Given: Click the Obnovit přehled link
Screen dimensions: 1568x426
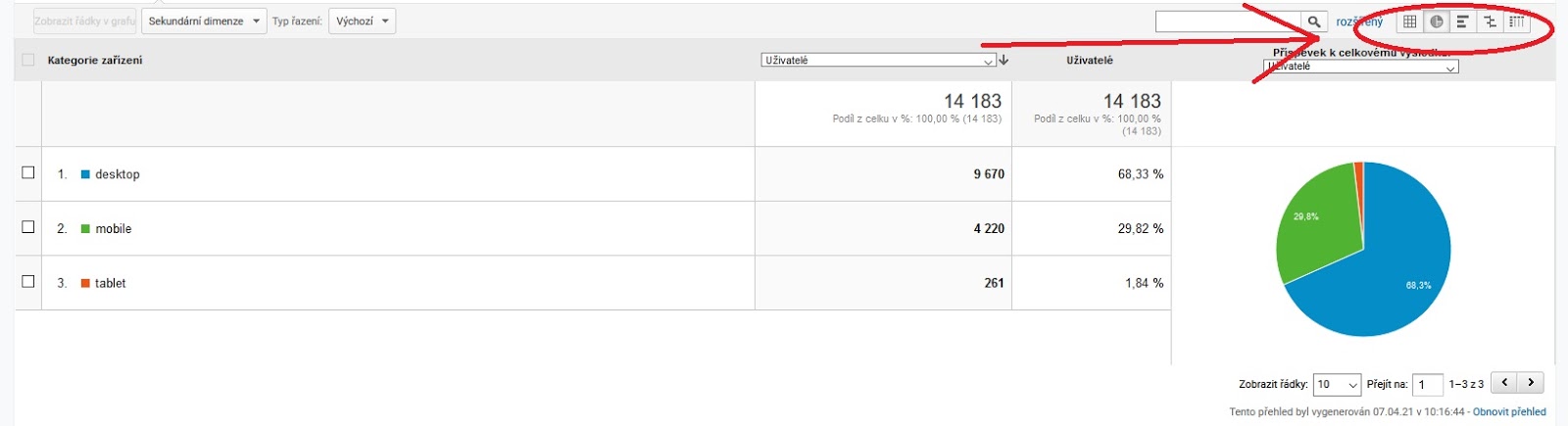Looking at the screenshot, I should (1509, 412).
